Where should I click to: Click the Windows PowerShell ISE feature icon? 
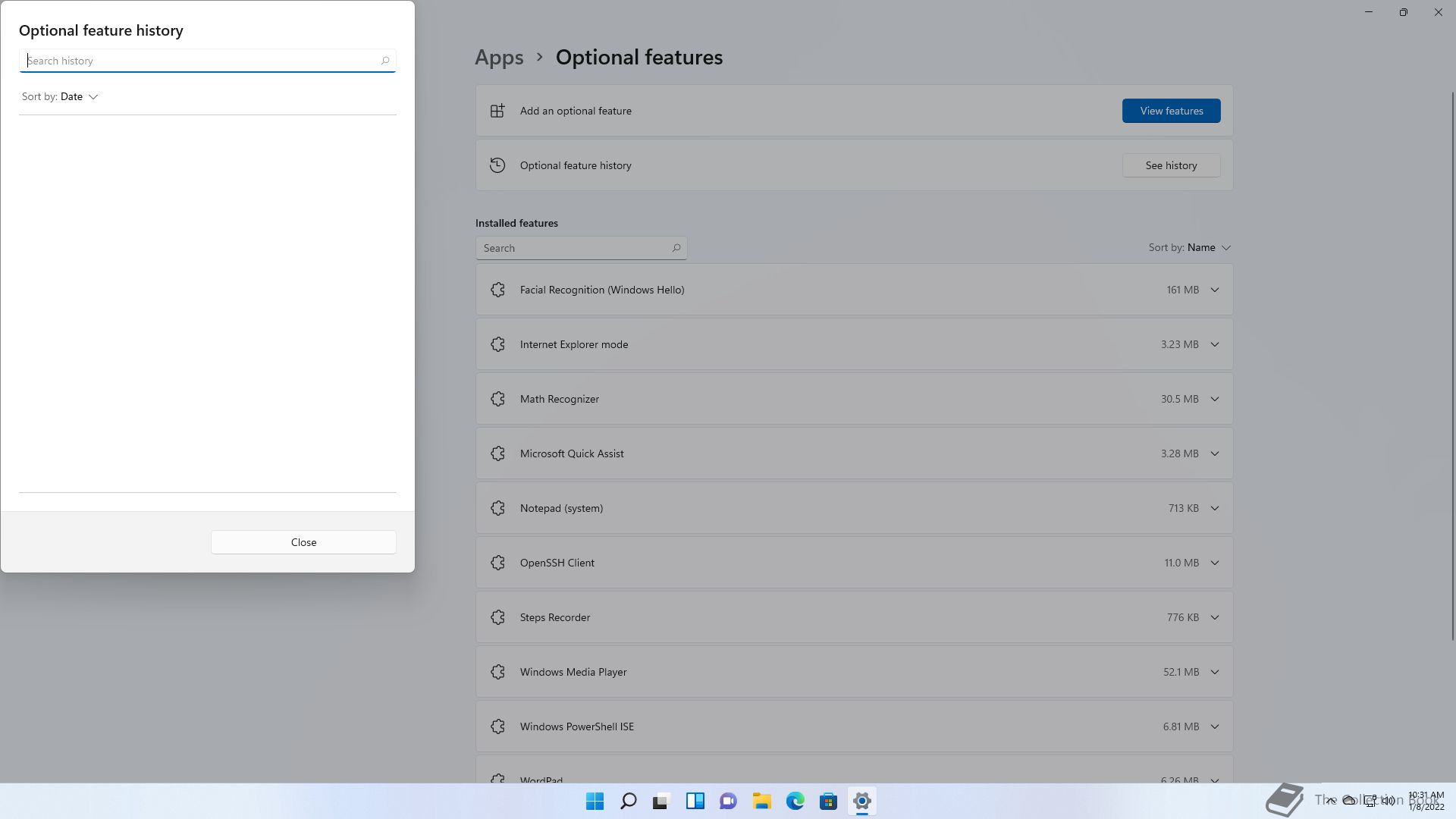(497, 726)
